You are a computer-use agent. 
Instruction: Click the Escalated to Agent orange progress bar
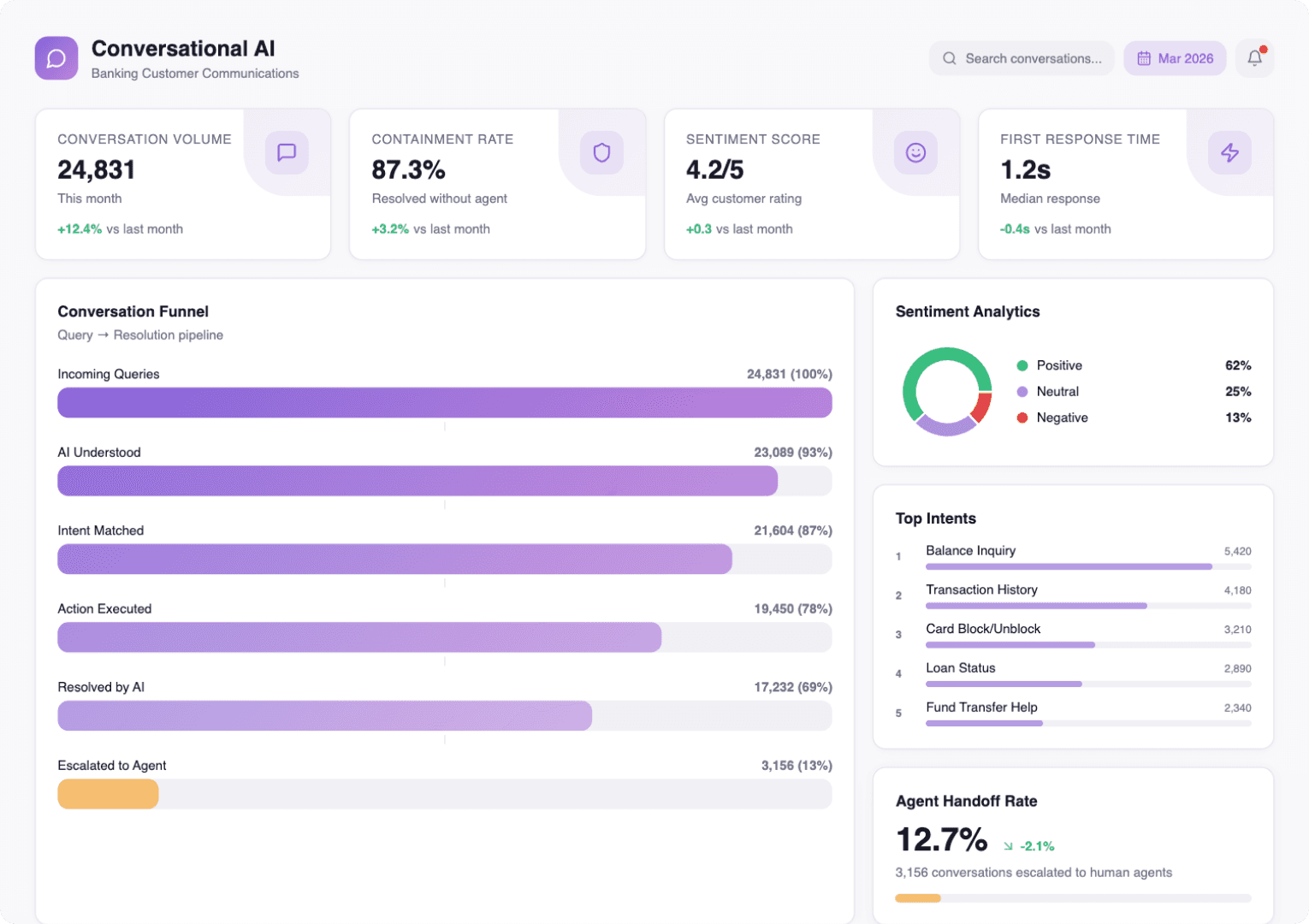pos(108,794)
